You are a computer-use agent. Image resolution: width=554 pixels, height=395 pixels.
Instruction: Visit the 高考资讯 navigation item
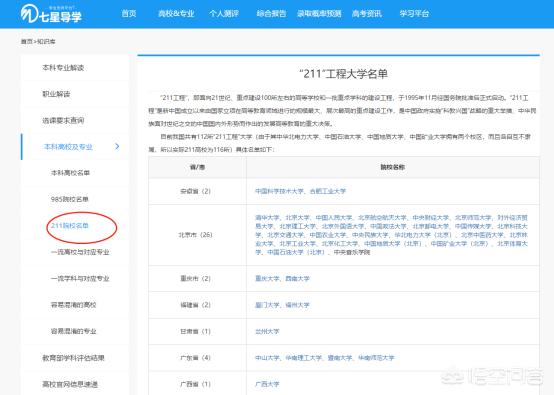pyautogui.click(x=367, y=14)
